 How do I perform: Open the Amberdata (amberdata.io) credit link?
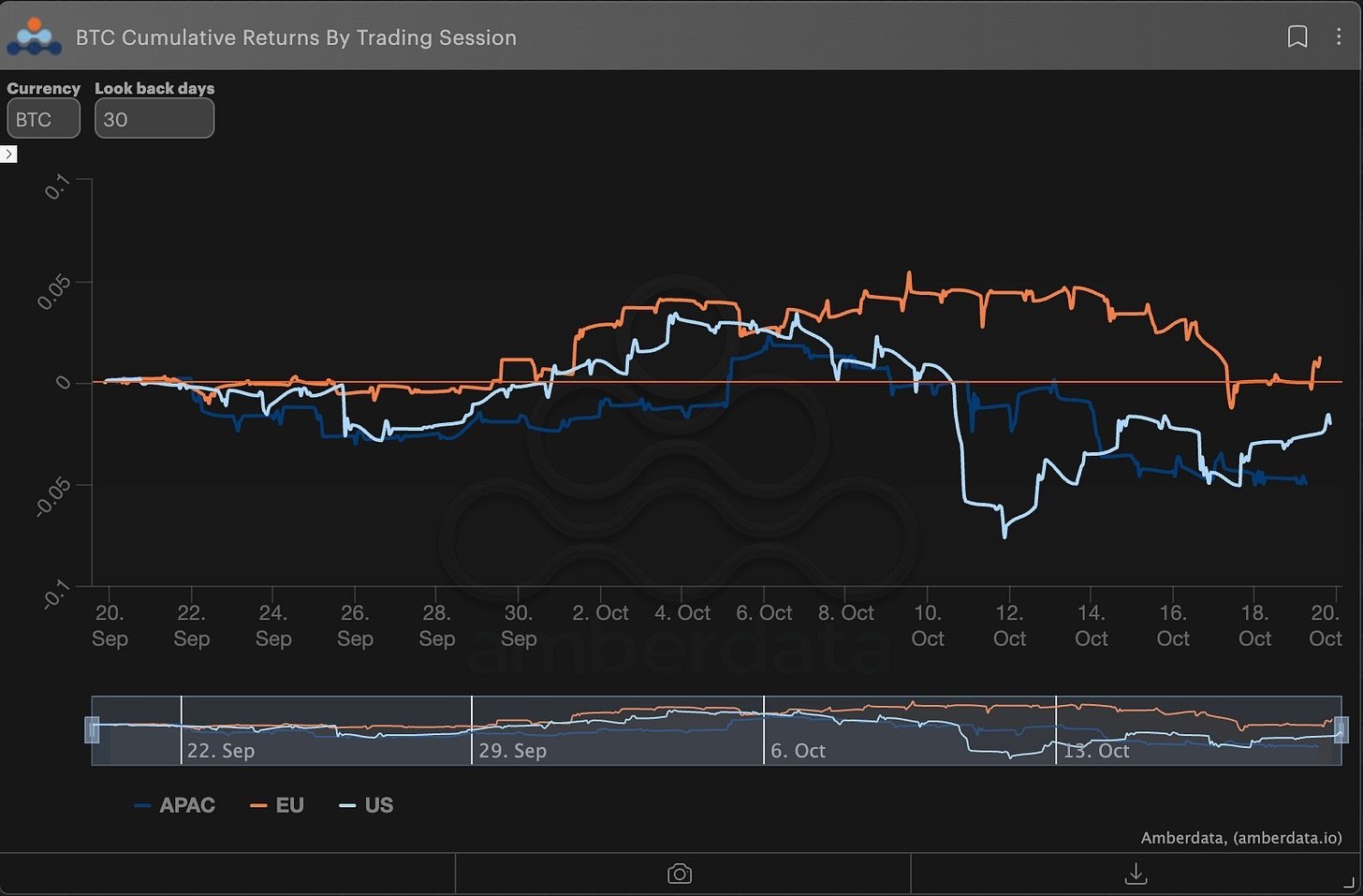tap(1240, 838)
